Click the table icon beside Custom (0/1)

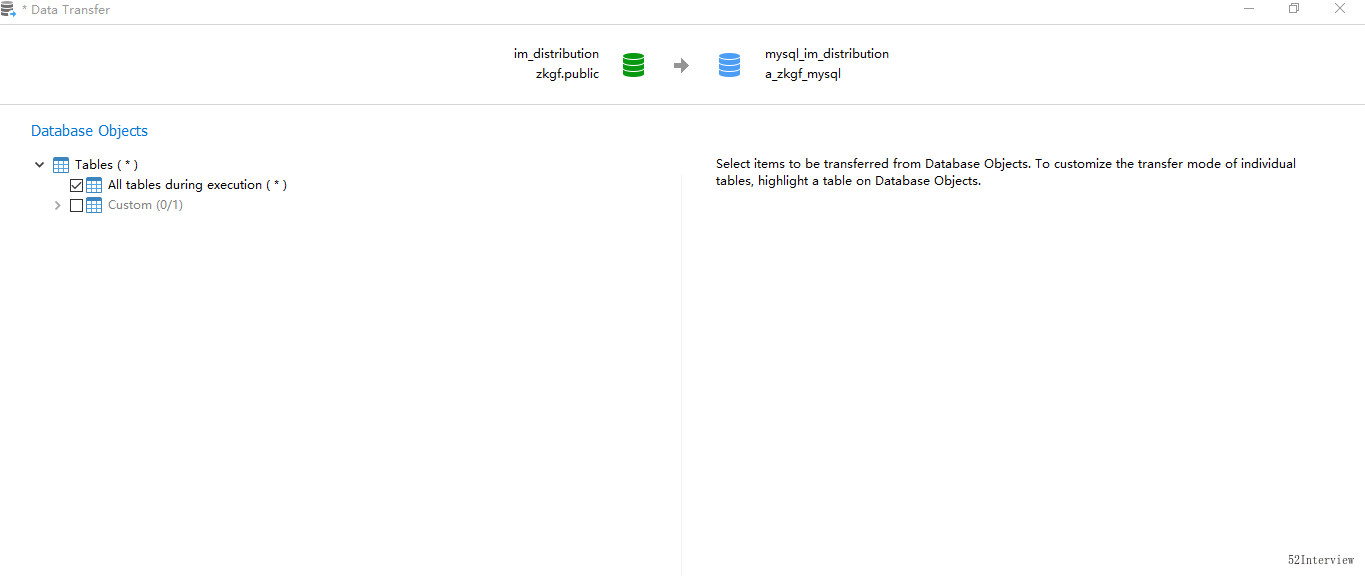coord(94,205)
